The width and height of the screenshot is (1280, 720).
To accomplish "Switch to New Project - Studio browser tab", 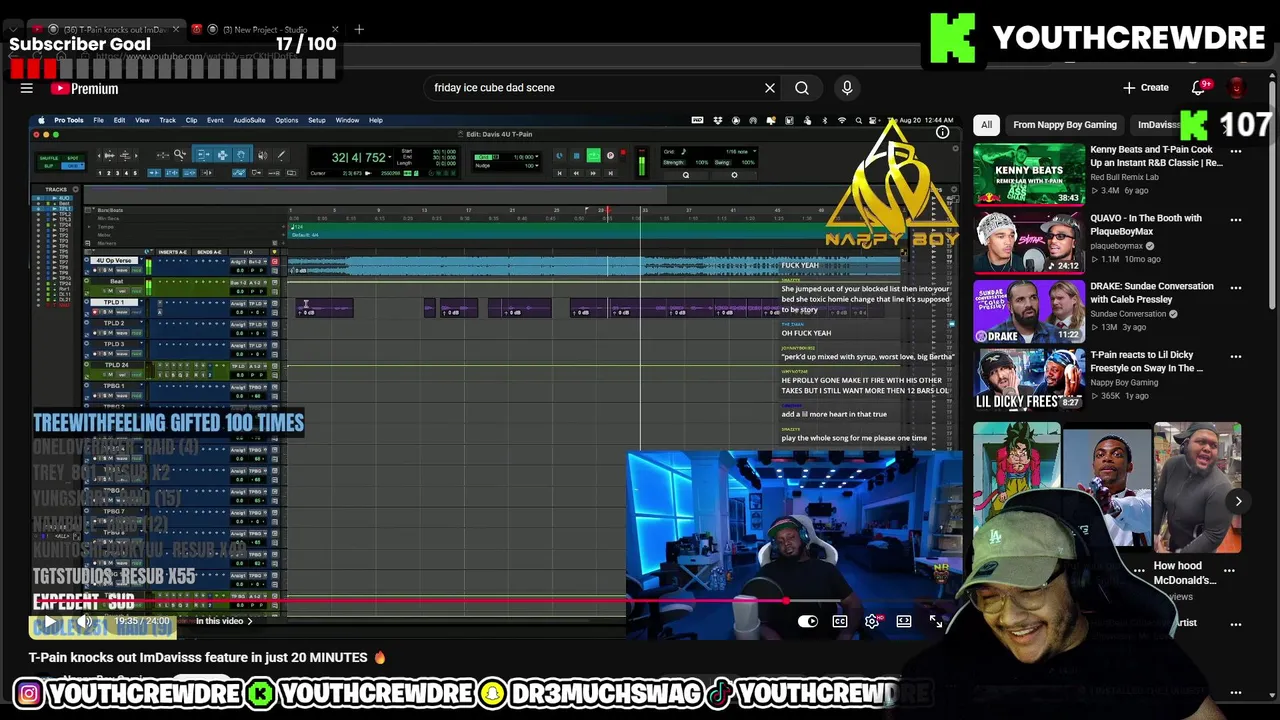I will pyautogui.click(x=265, y=30).
